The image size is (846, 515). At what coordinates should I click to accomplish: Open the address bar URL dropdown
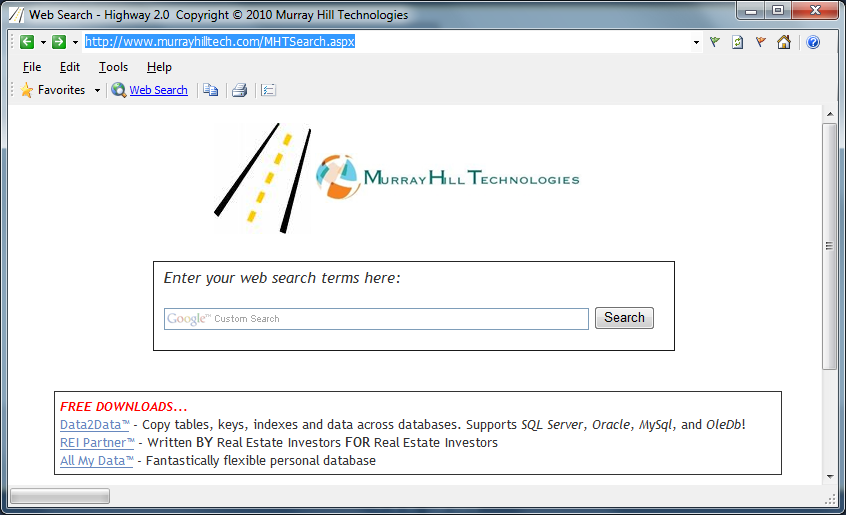696,42
